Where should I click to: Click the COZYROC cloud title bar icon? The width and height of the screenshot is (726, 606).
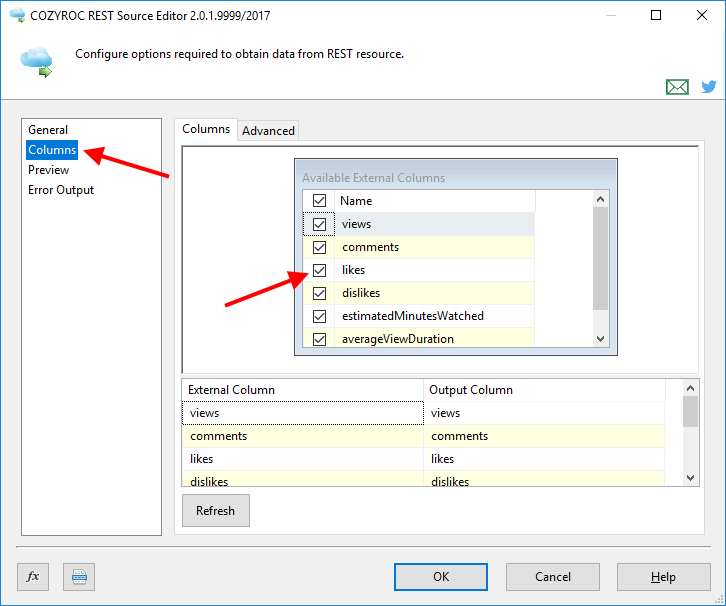click(x=17, y=15)
